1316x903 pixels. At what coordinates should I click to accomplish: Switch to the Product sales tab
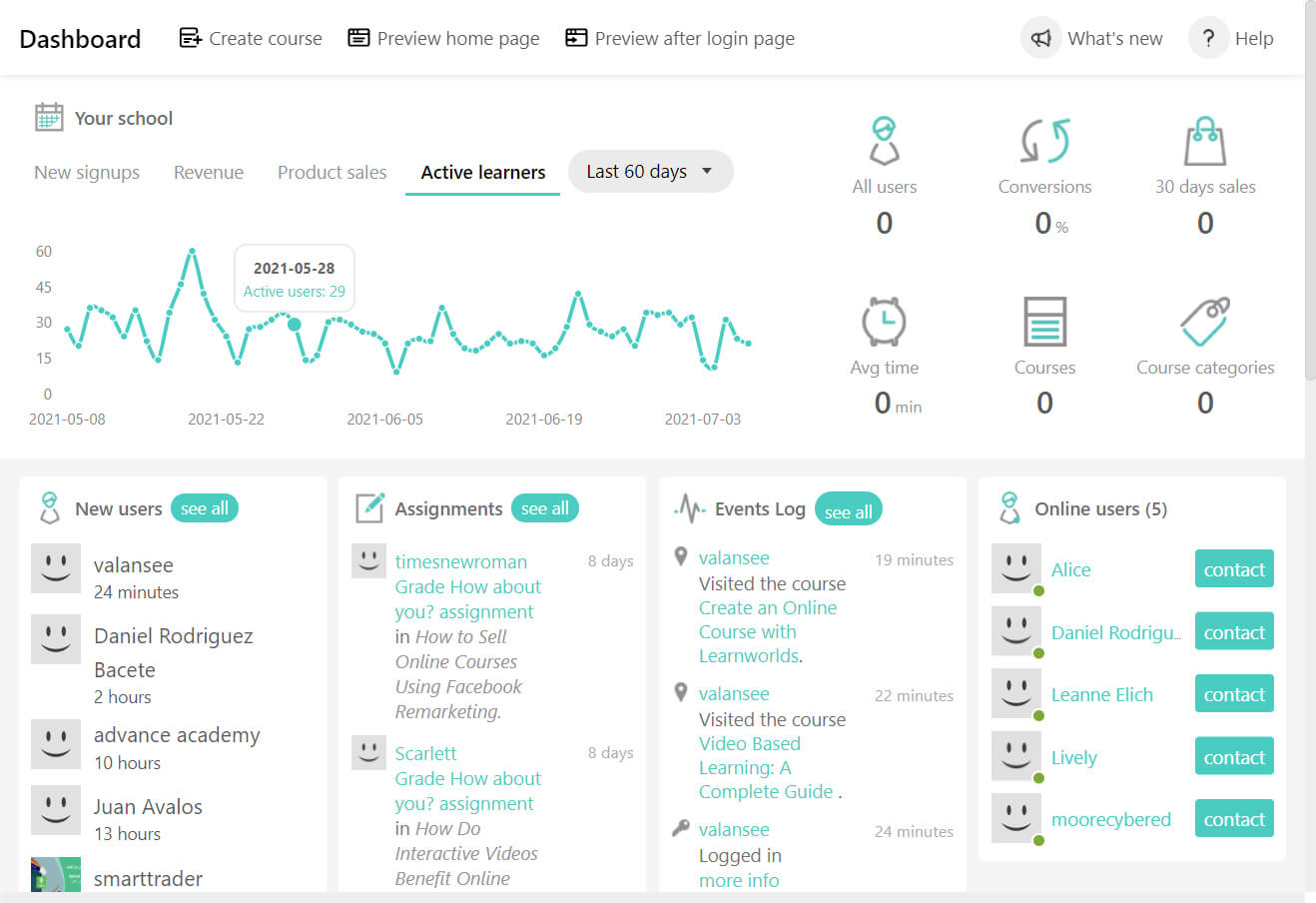331,172
